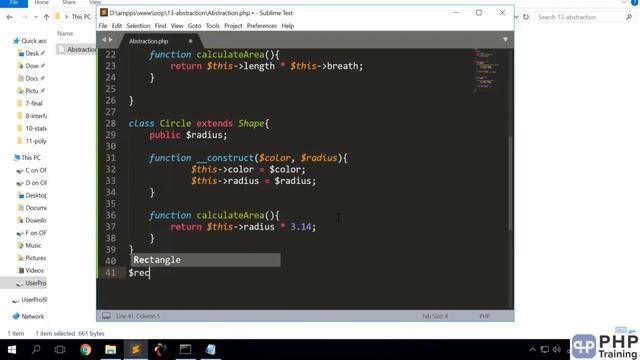Open the Tools menu

click(212, 26)
